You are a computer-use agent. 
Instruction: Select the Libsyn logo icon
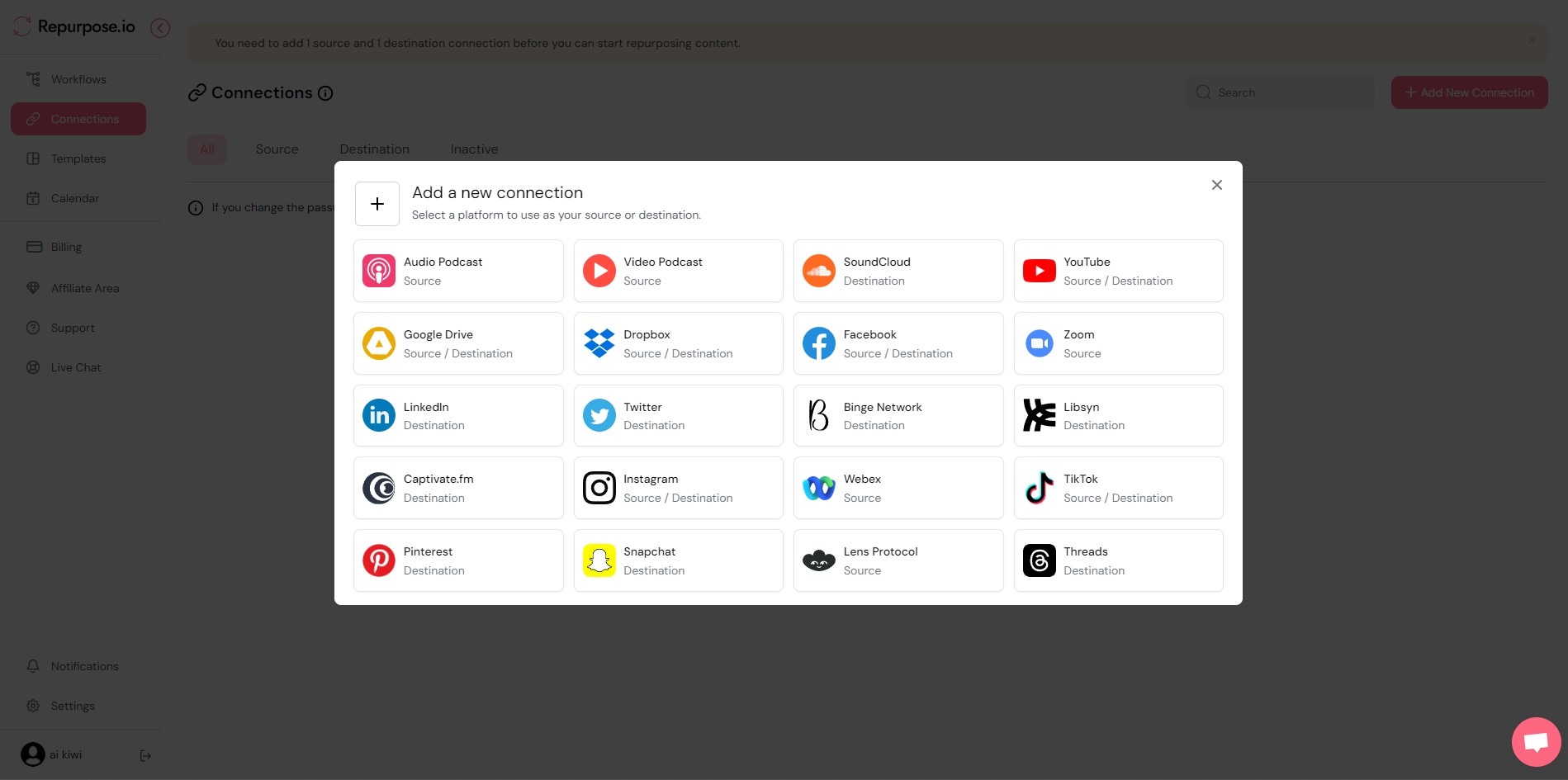pos(1040,415)
